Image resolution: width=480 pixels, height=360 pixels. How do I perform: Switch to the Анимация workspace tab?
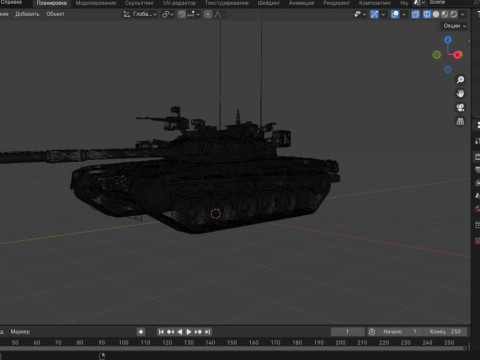[301, 3]
